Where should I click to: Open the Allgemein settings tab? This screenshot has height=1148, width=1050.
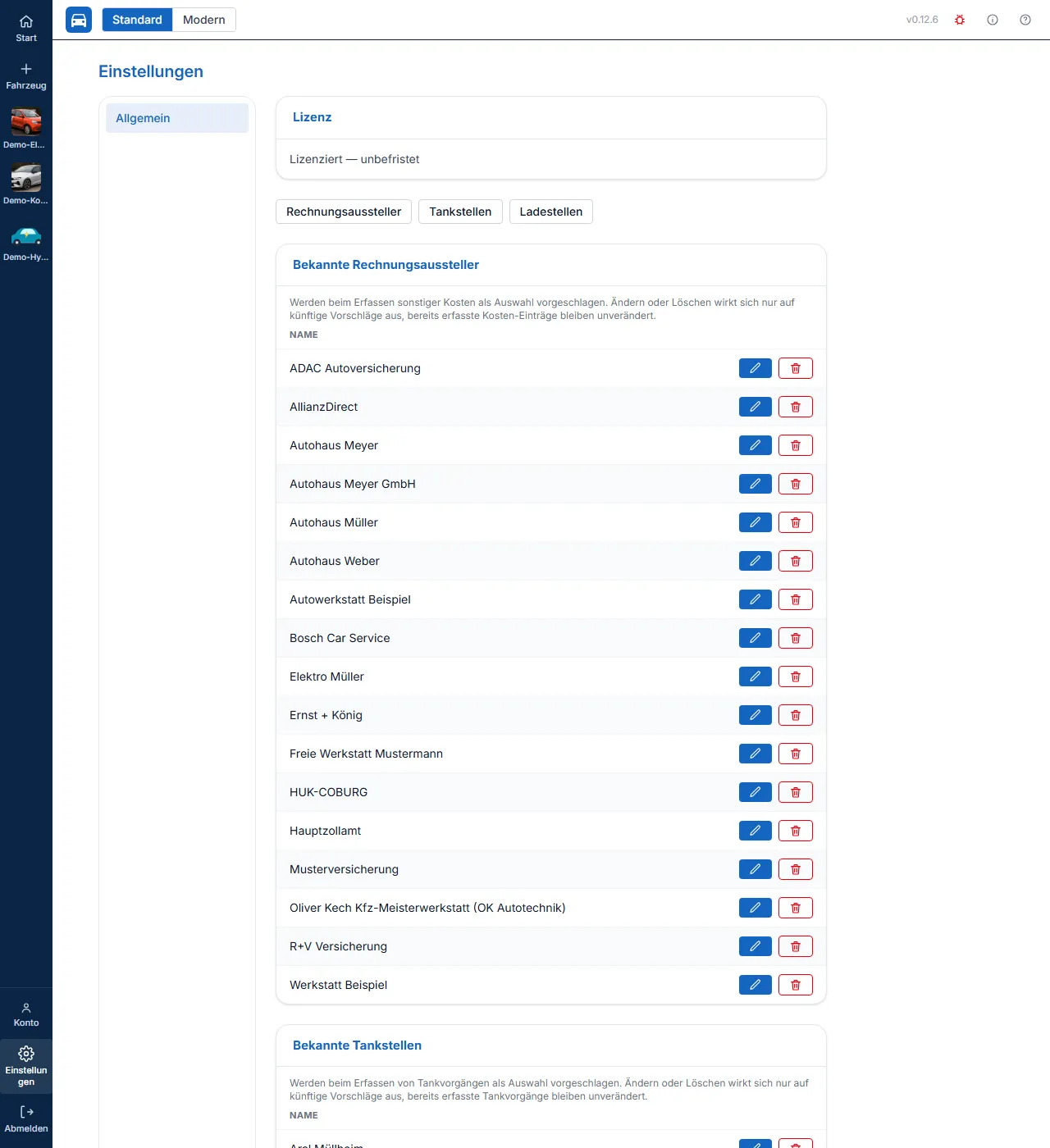(177, 118)
